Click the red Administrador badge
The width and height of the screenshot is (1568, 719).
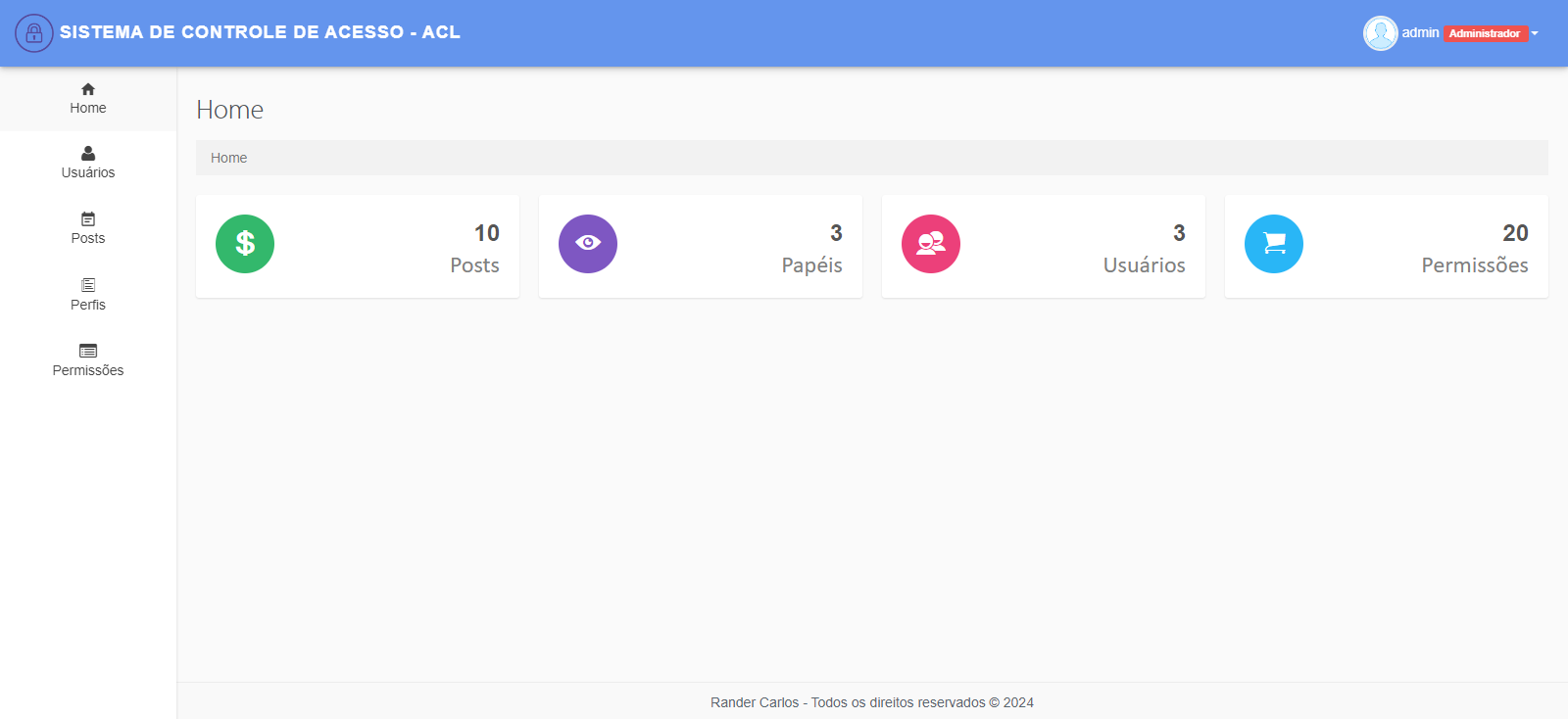tap(1486, 33)
